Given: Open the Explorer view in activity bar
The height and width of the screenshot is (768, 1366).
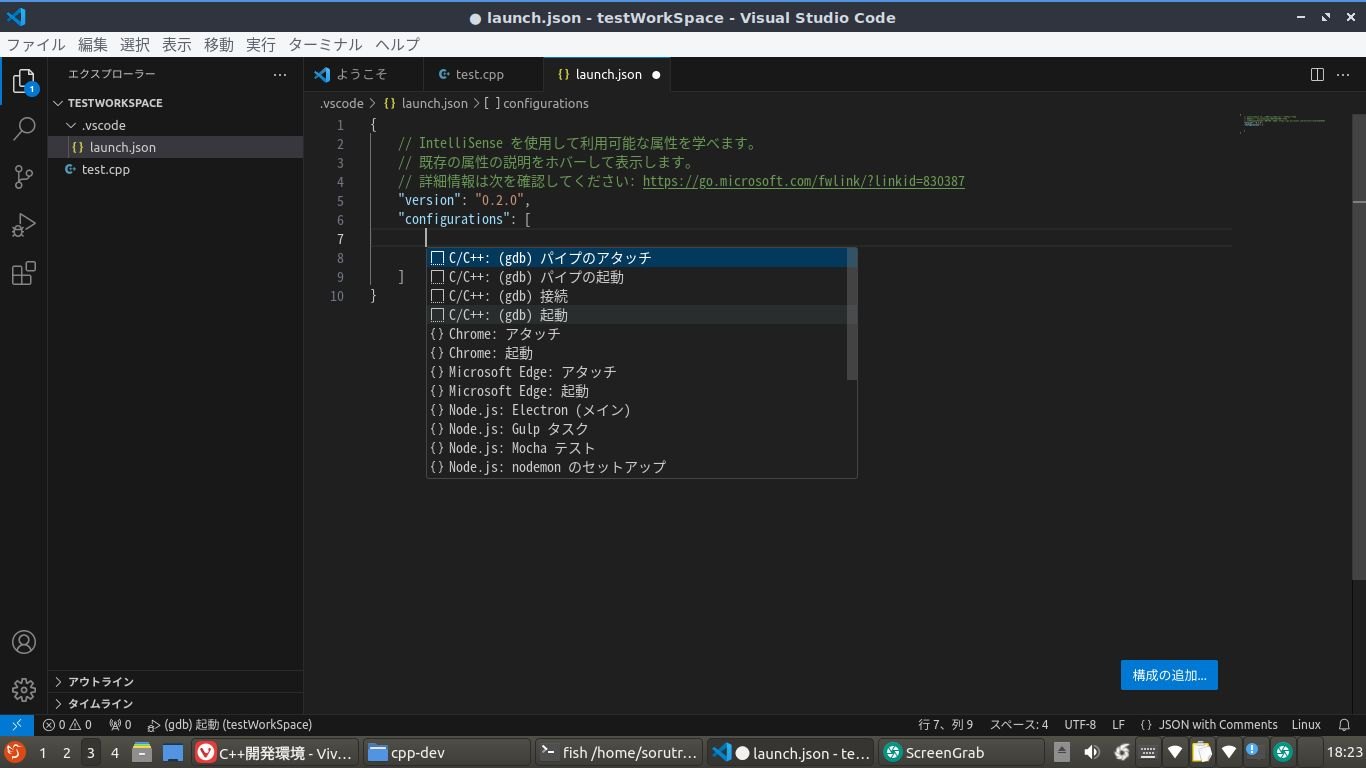Looking at the screenshot, I should [x=24, y=82].
